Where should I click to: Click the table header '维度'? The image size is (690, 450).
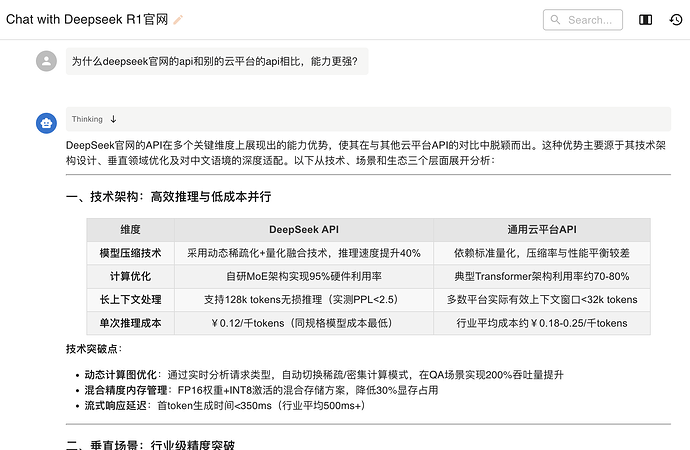[x=130, y=230]
